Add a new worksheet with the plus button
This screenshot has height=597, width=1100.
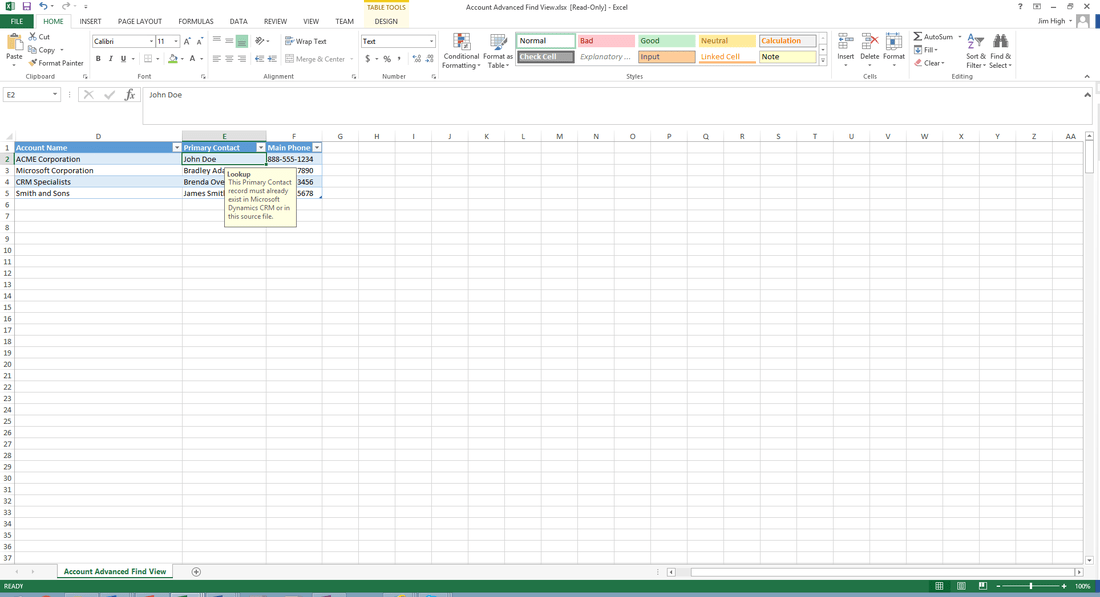(196, 571)
